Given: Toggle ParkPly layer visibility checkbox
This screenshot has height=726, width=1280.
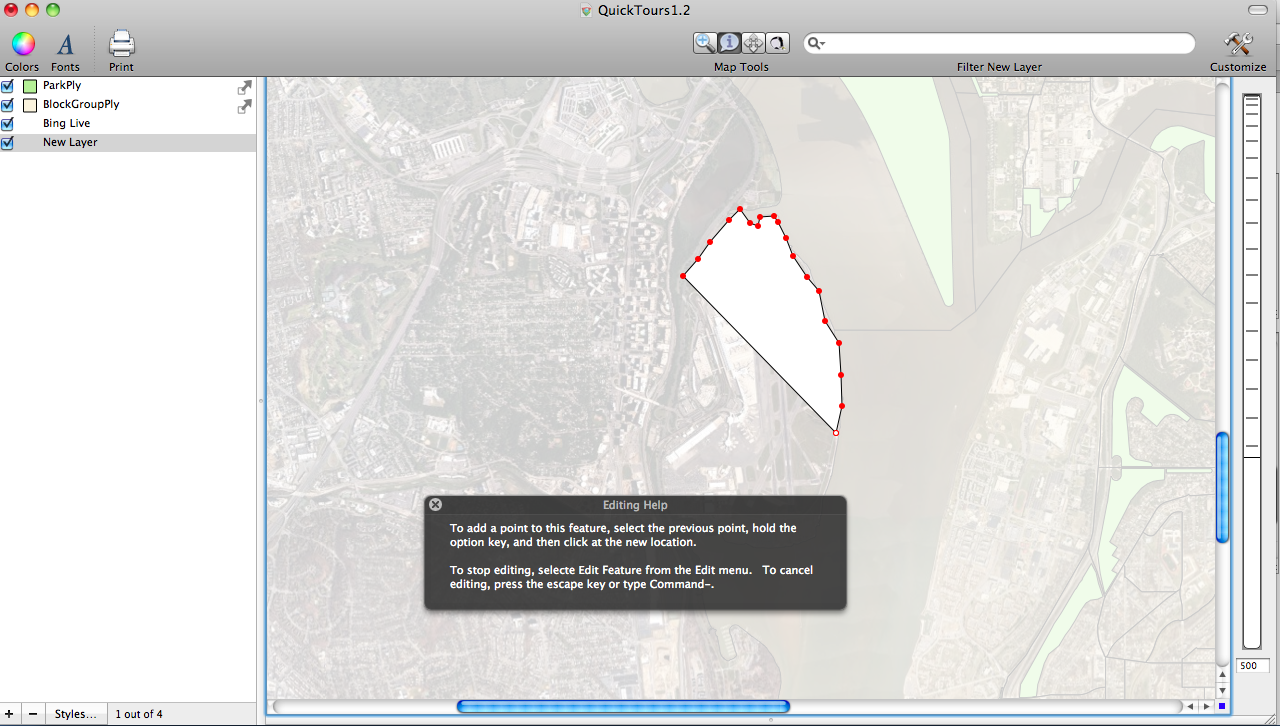Looking at the screenshot, I should pyautogui.click(x=8, y=86).
